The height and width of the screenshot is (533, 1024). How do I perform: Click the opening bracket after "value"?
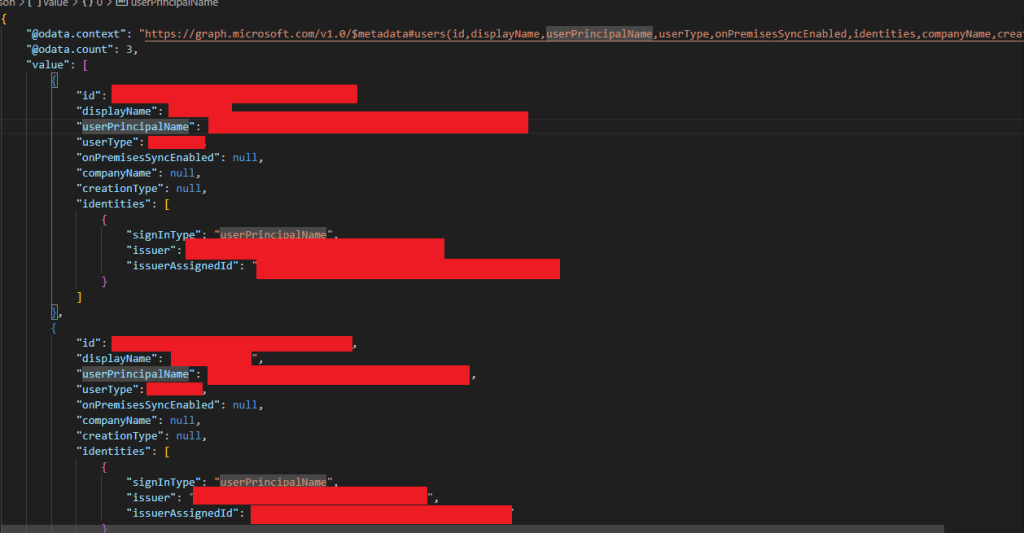click(x=87, y=65)
